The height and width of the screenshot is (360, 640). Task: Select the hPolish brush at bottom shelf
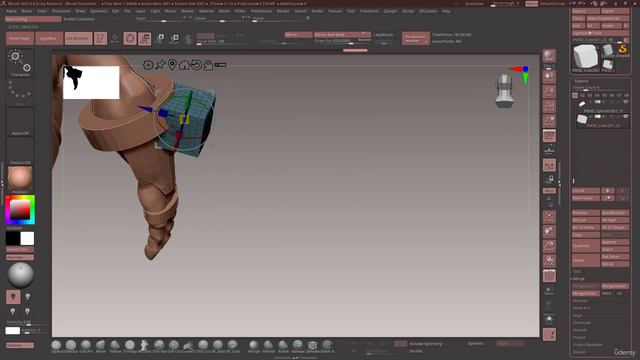click(x=268, y=346)
